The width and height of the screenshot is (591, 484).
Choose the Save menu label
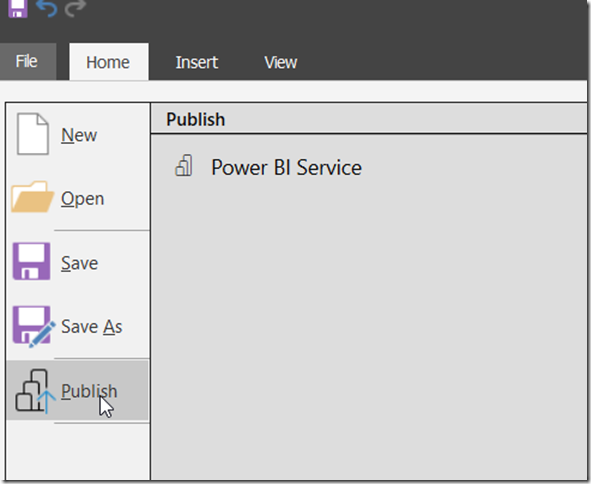click(80, 263)
